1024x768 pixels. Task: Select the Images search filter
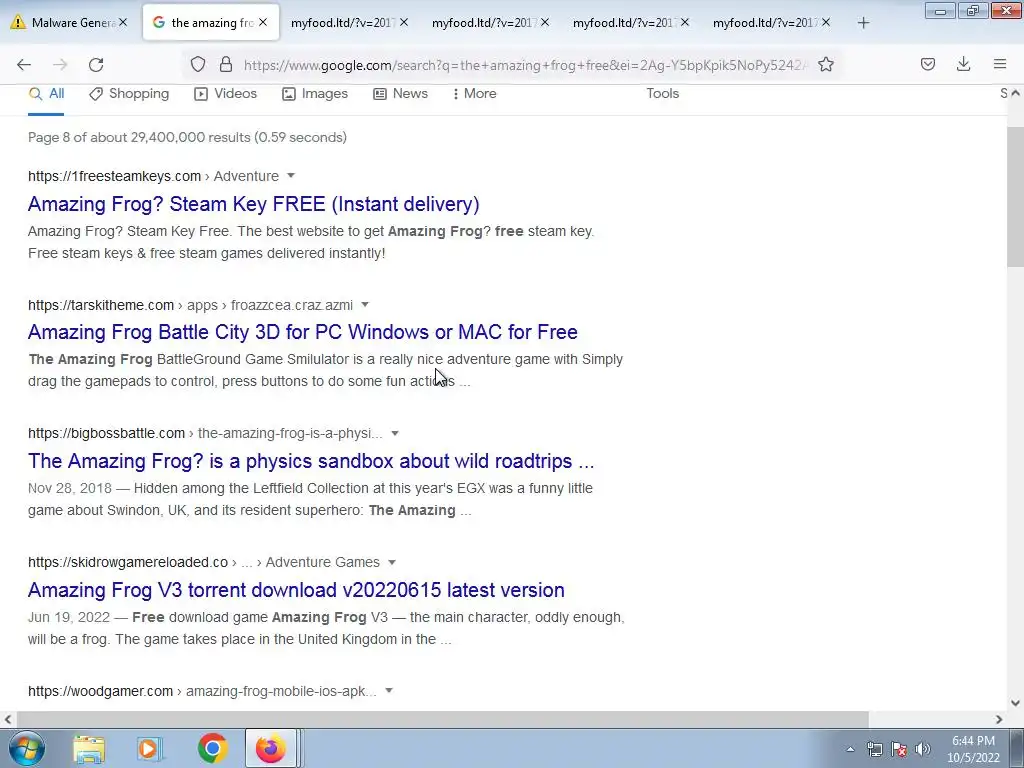point(315,93)
